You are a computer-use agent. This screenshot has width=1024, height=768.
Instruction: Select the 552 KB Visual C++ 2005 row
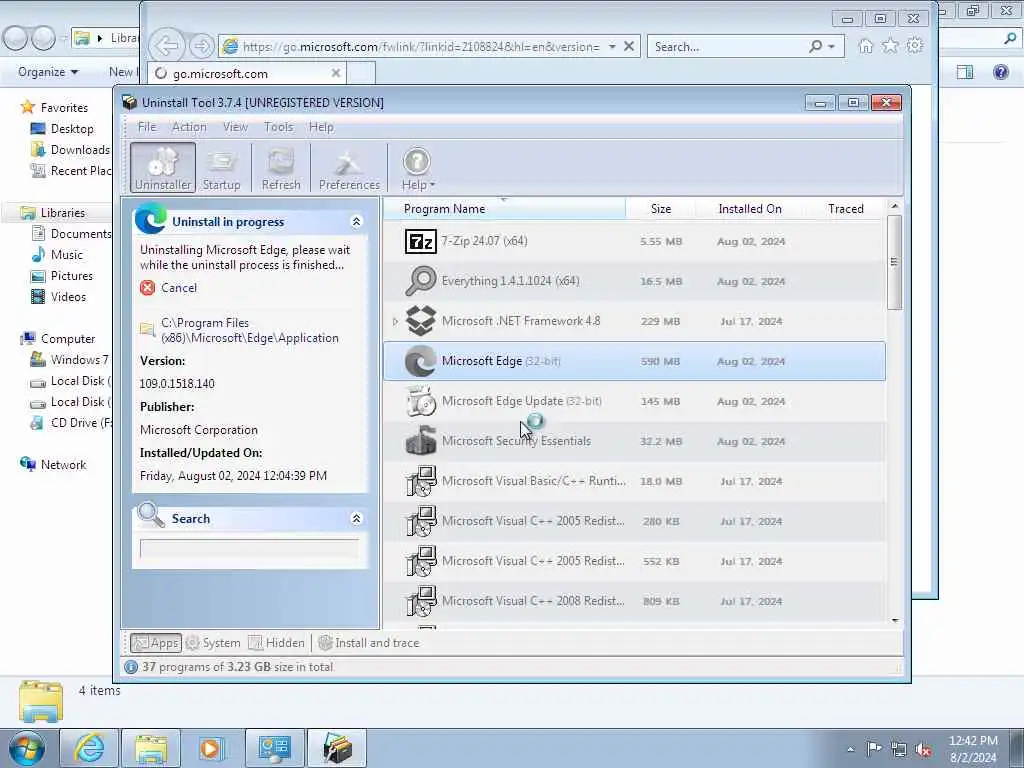[634, 561]
